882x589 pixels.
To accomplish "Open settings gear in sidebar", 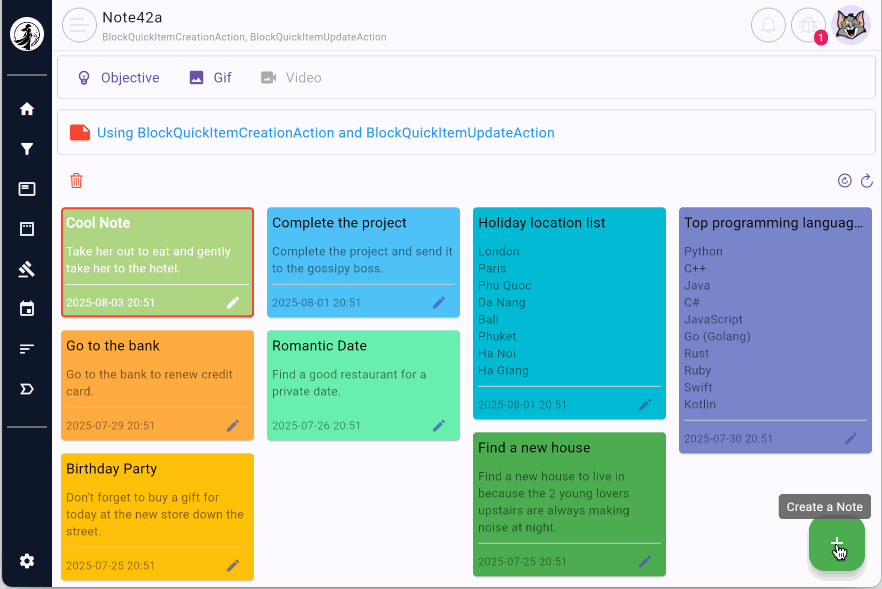I will (x=27, y=561).
